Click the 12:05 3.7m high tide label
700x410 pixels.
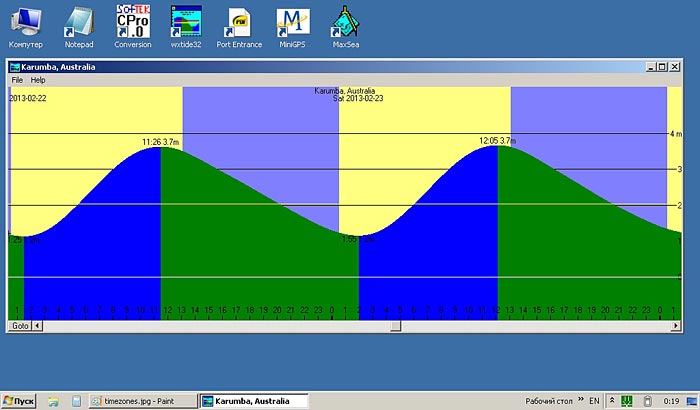(497, 141)
